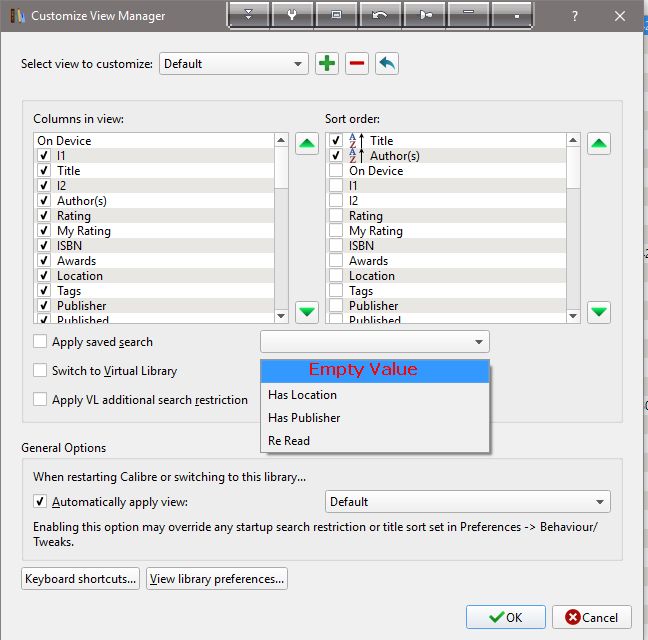Screen dimensions: 648x640
Task: Click the Calibre books icon in title bar
Action: pyautogui.click(x=17, y=16)
